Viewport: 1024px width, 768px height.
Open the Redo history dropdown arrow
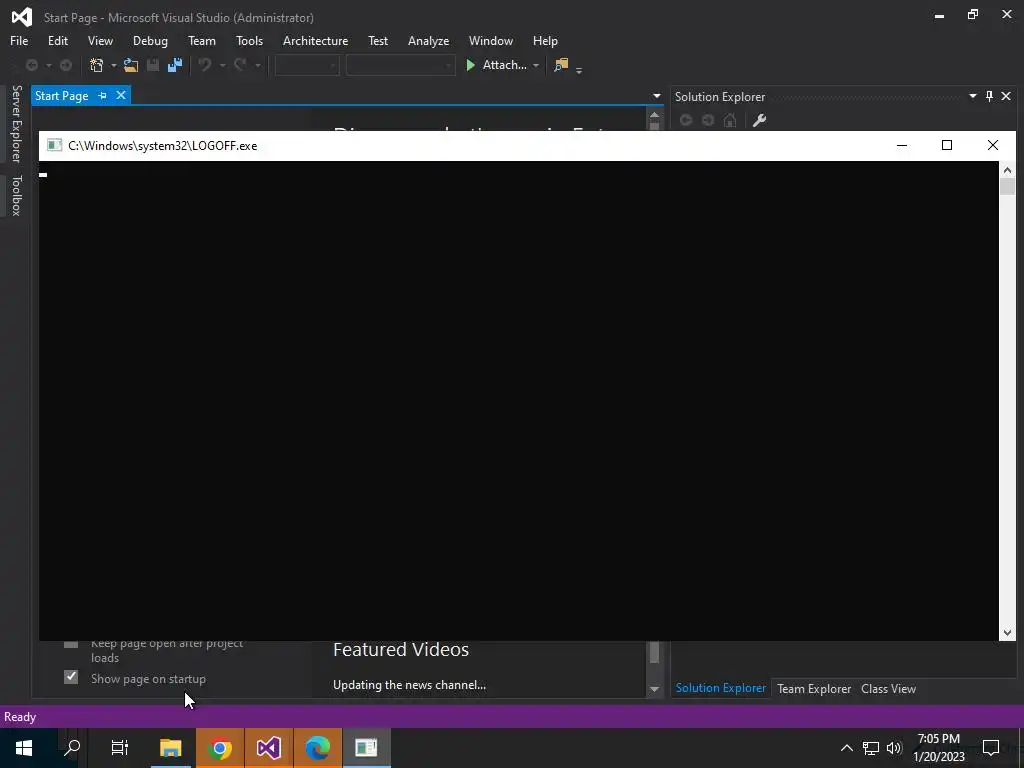pos(257,65)
